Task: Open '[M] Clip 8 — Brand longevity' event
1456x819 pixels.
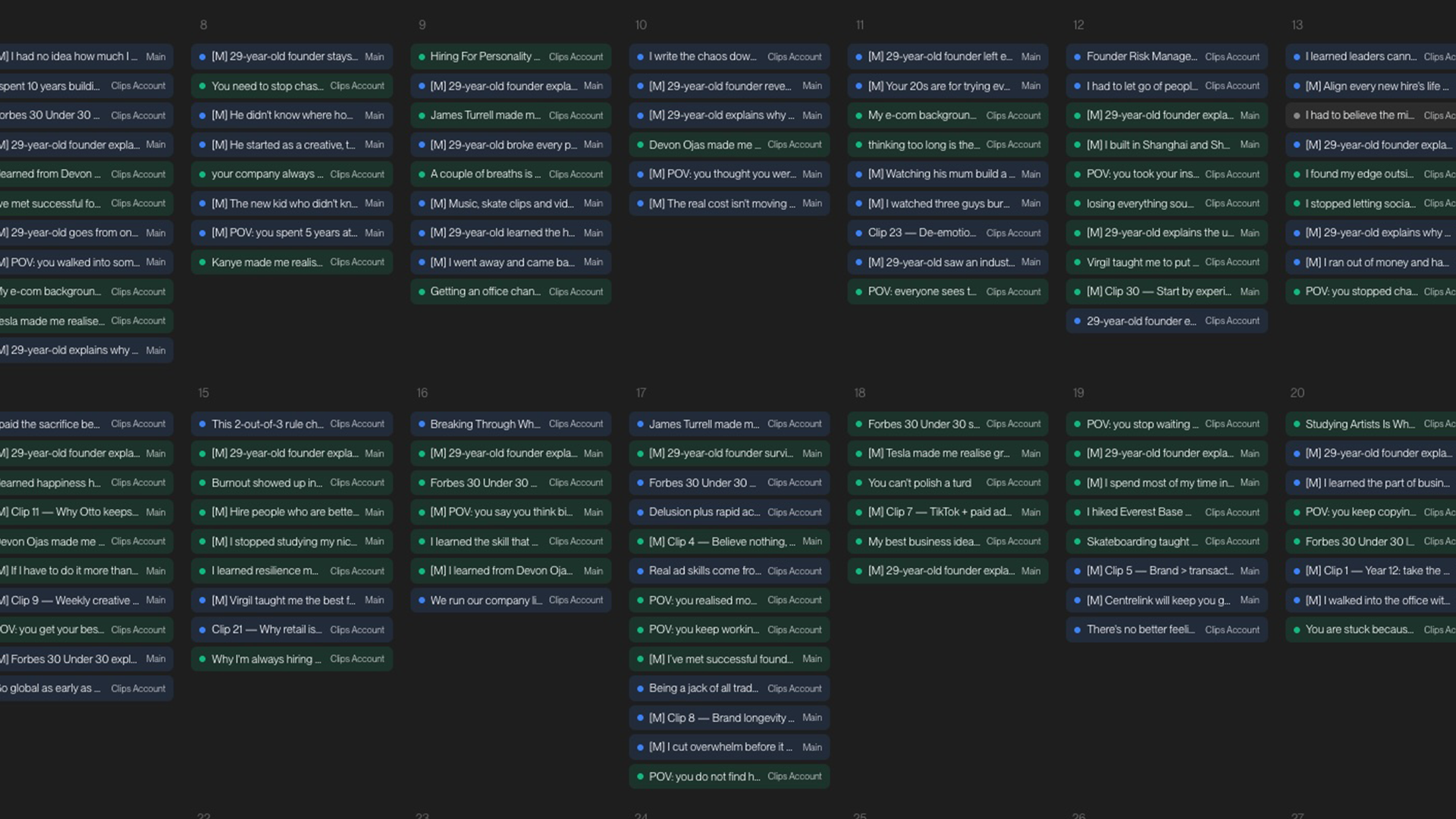Action: 730,718
